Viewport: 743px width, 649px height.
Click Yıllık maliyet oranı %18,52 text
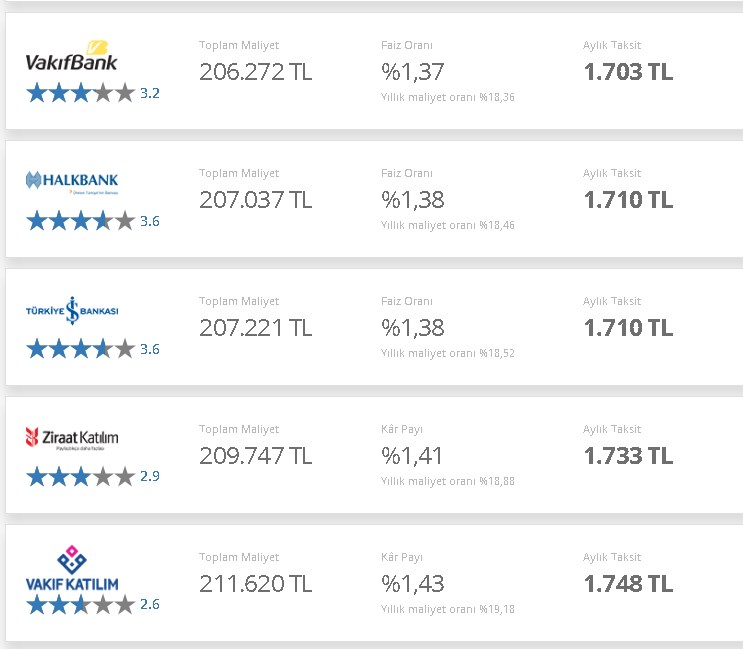448,353
